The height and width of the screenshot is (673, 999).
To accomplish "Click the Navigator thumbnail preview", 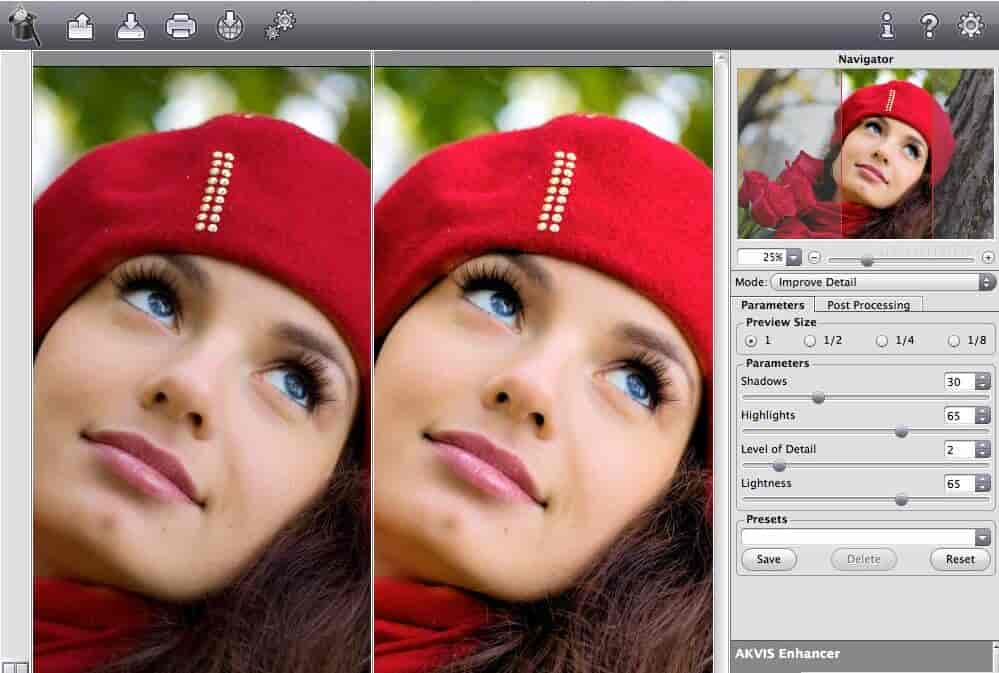I will click(865, 154).
